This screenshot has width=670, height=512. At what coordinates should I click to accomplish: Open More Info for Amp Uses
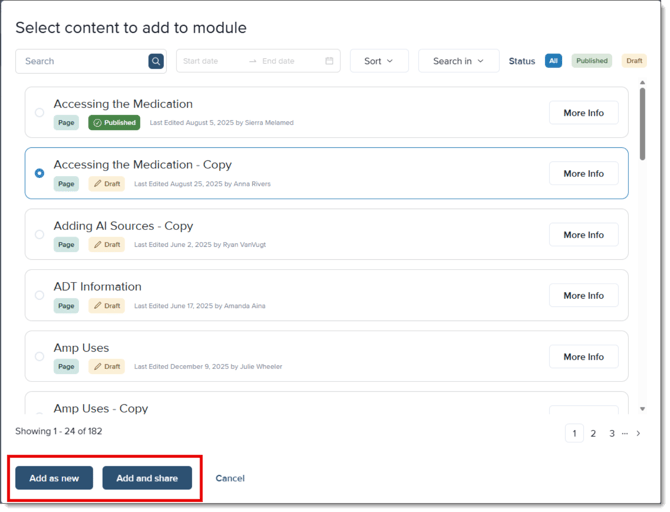pyautogui.click(x=584, y=356)
